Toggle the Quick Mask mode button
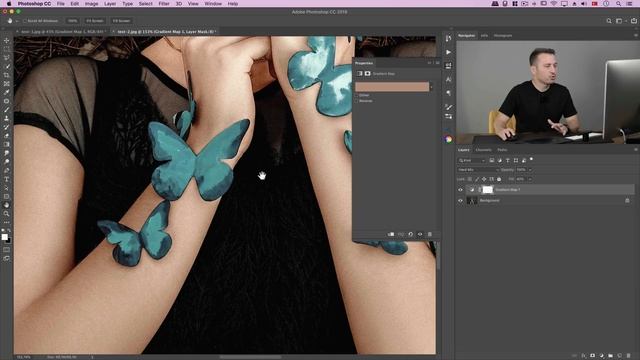 7,249
